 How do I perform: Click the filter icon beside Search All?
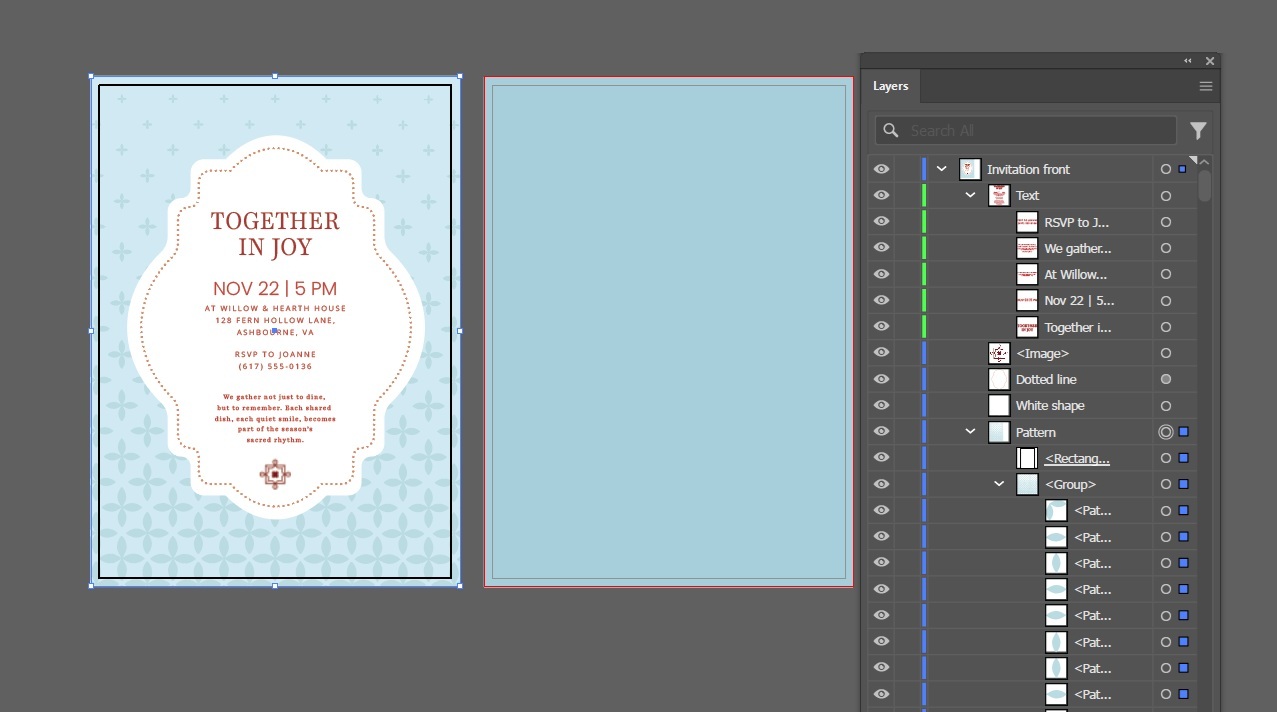(x=1198, y=130)
